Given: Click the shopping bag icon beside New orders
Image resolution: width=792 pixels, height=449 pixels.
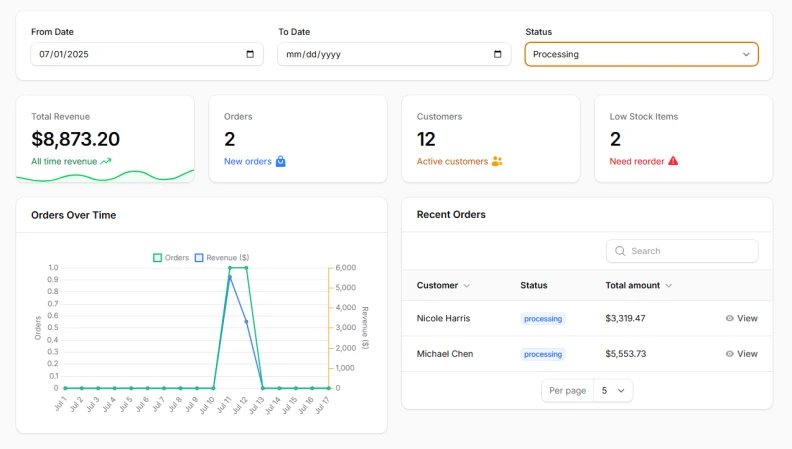Looking at the screenshot, I should [x=280, y=161].
